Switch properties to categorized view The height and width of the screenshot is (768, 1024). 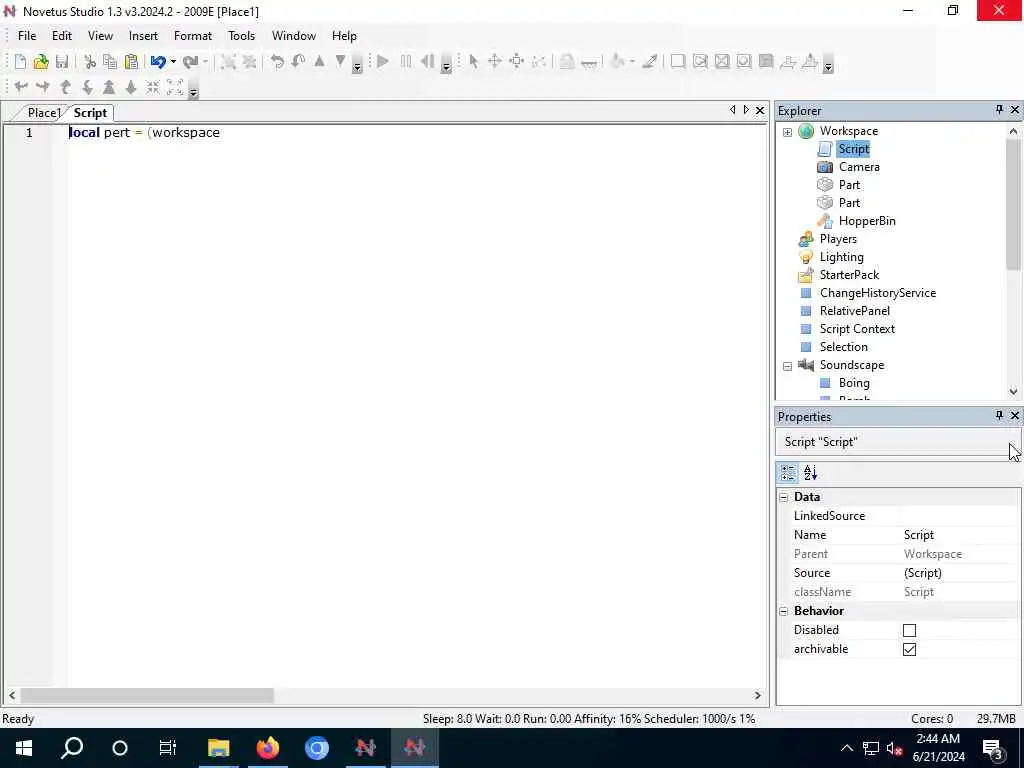pos(788,473)
